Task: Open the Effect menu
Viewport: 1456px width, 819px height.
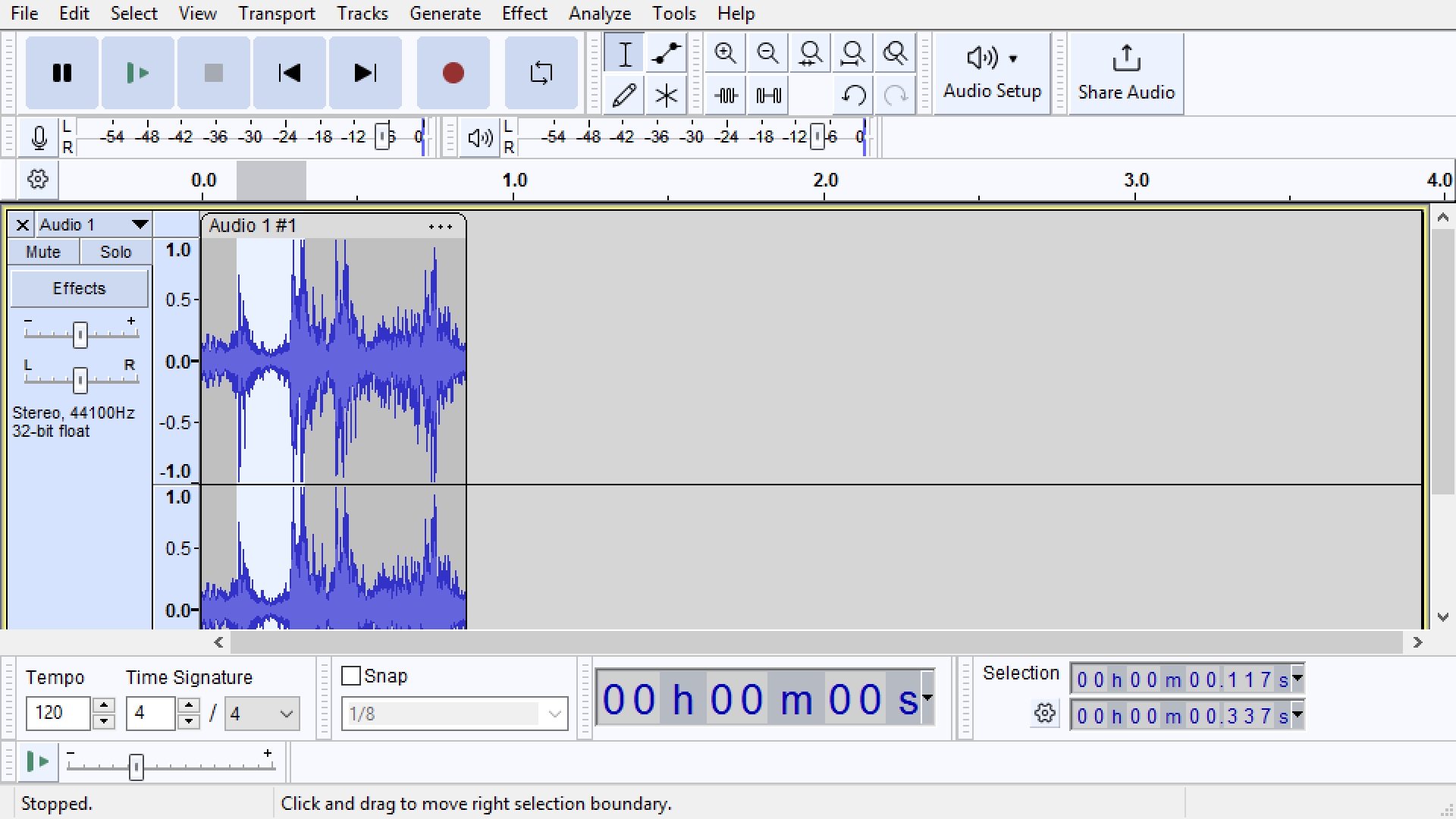Action: [x=525, y=14]
